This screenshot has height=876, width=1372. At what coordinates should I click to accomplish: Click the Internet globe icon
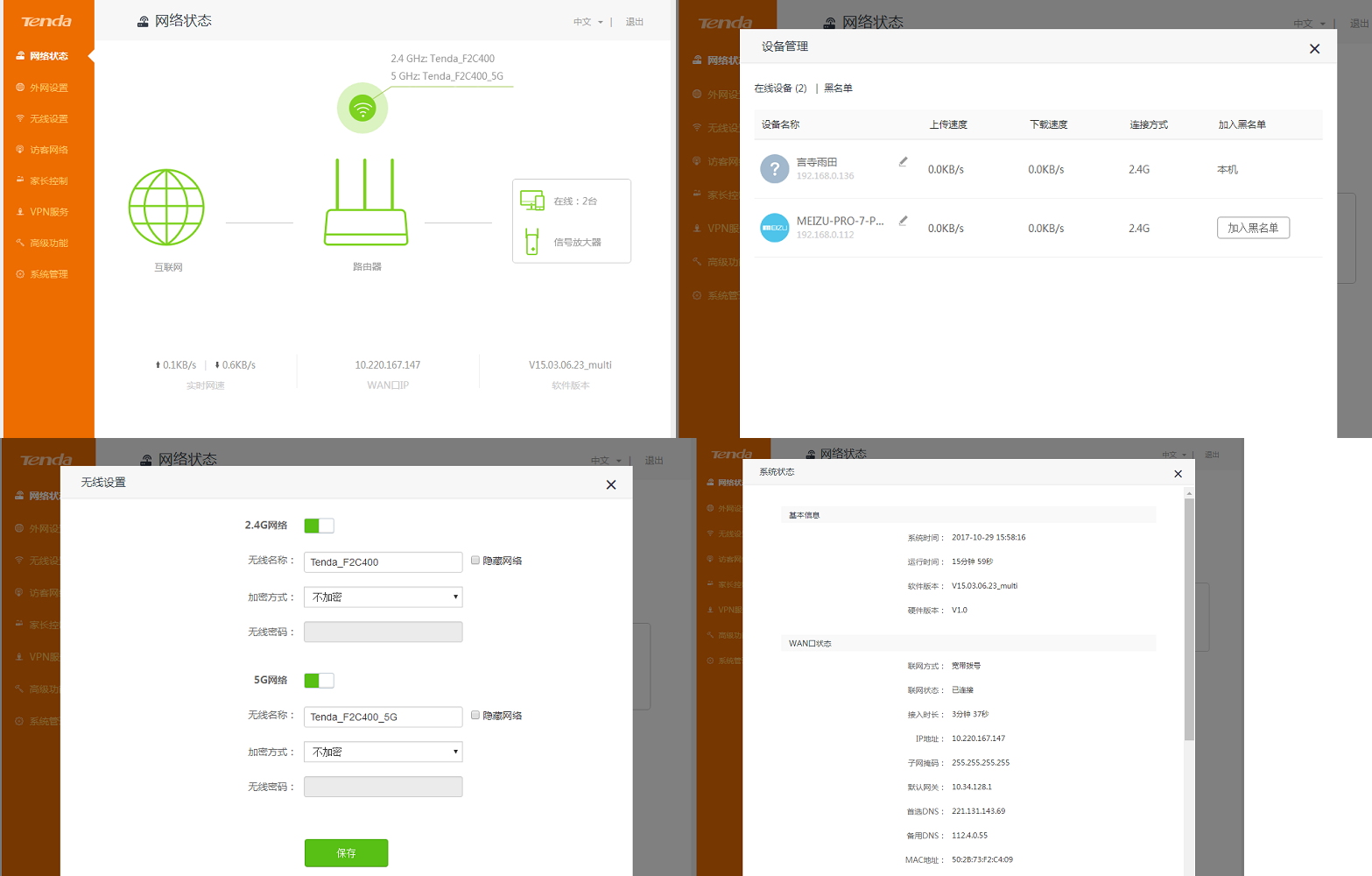click(x=166, y=208)
